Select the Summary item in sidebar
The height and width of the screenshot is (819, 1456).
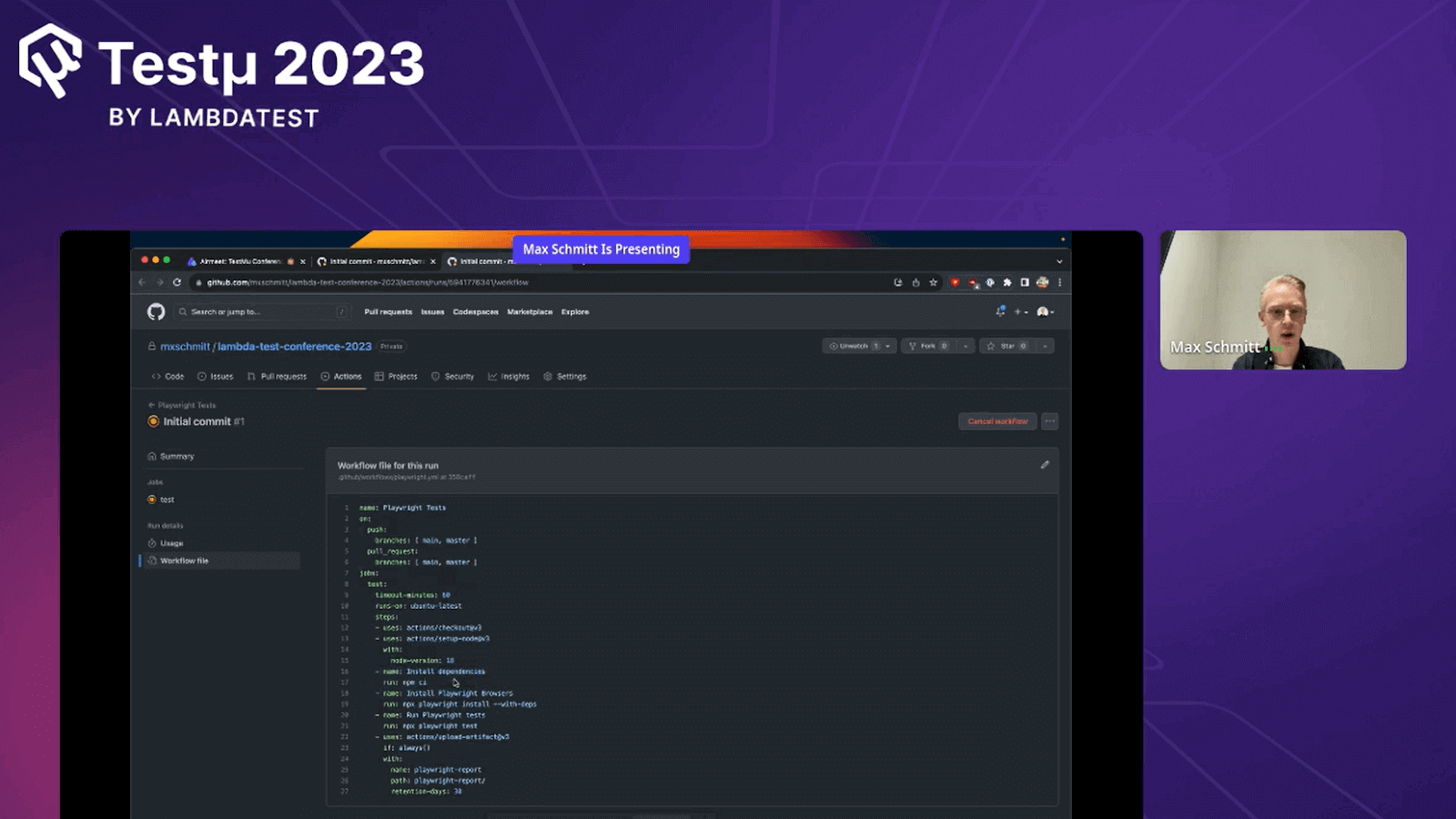[x=177, y=457]
